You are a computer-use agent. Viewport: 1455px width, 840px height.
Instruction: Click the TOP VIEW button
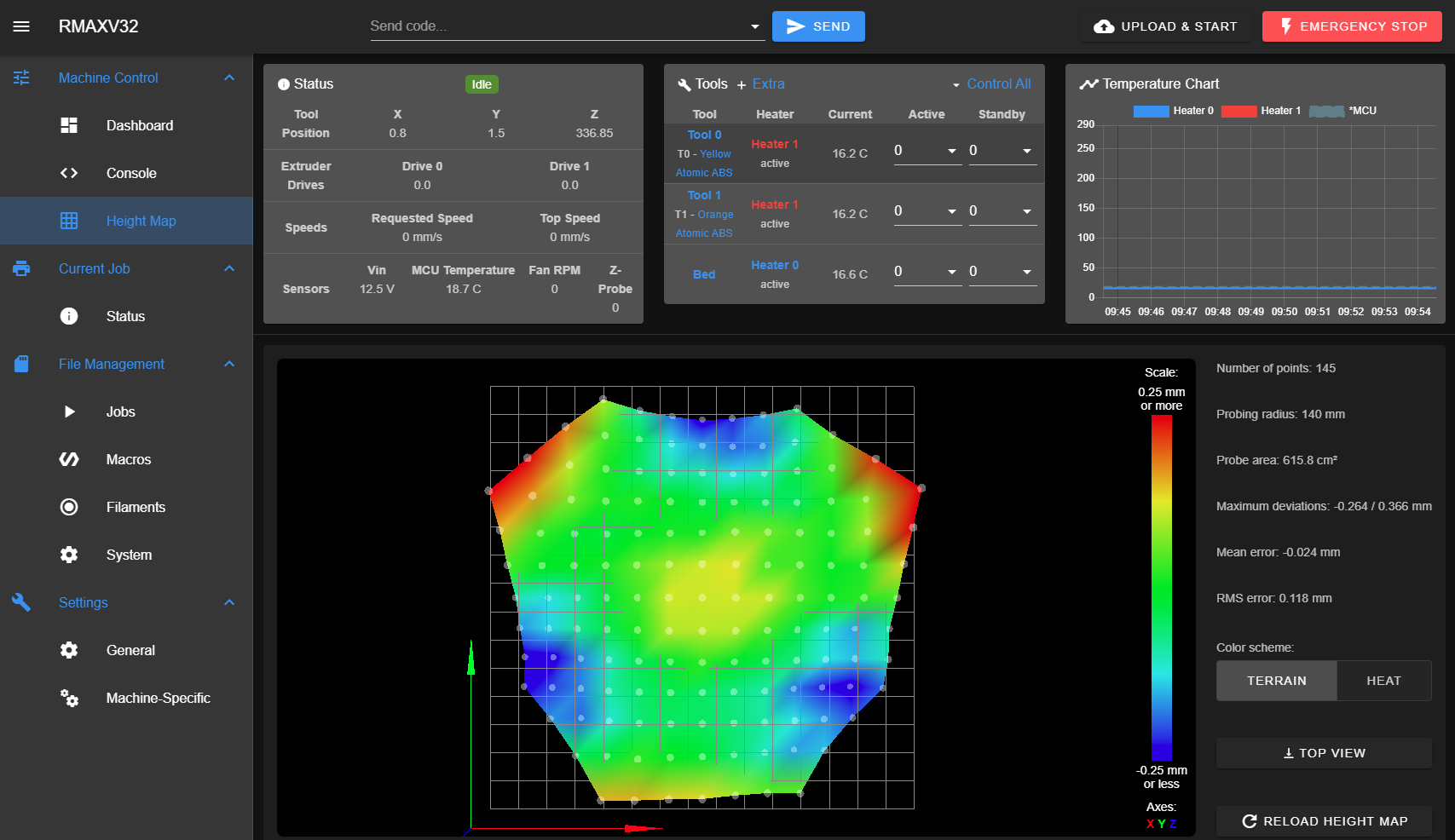(x=1324, y=753)
